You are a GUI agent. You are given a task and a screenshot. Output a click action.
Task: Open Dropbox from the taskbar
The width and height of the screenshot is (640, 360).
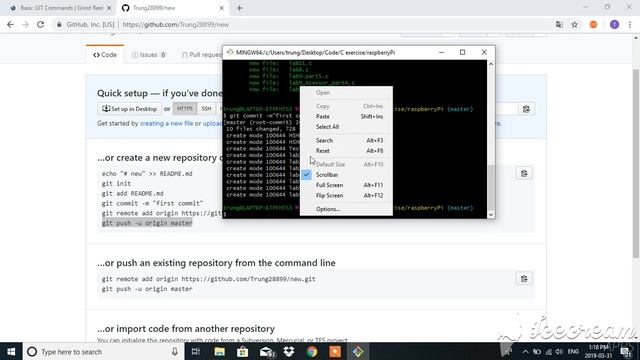coord(289,351)
